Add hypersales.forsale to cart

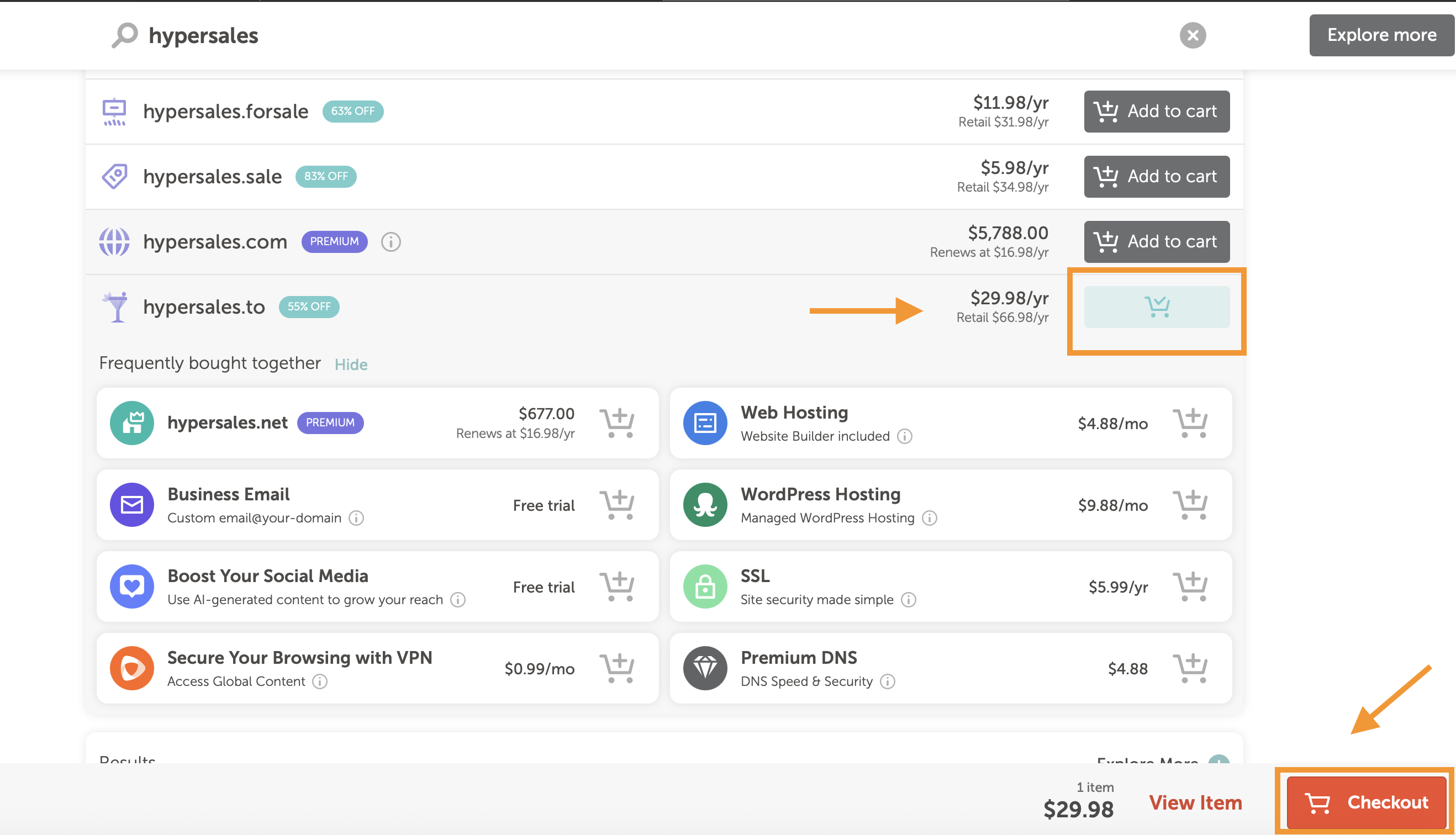tap(1156, 111)
